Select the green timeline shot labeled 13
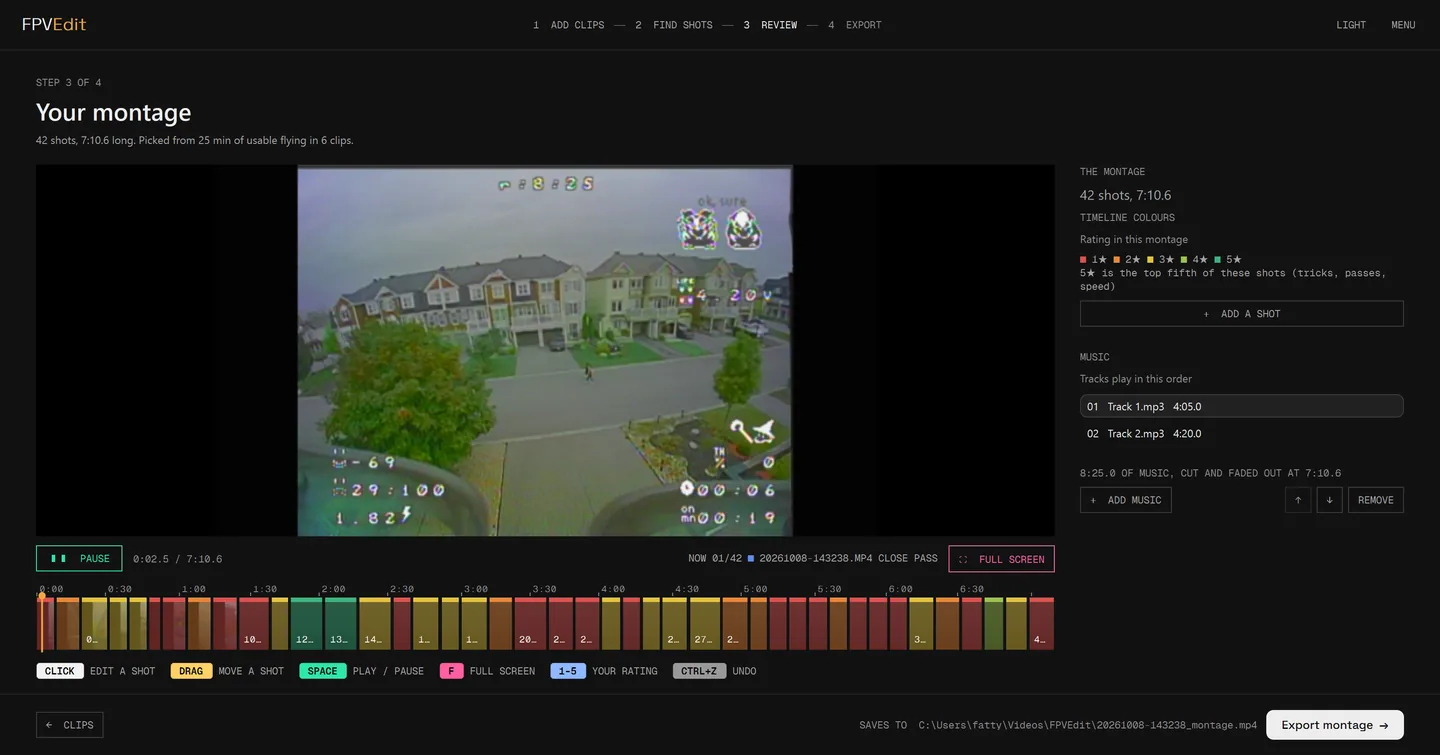This screenshot has height=755, width=1440. point(340,624)
